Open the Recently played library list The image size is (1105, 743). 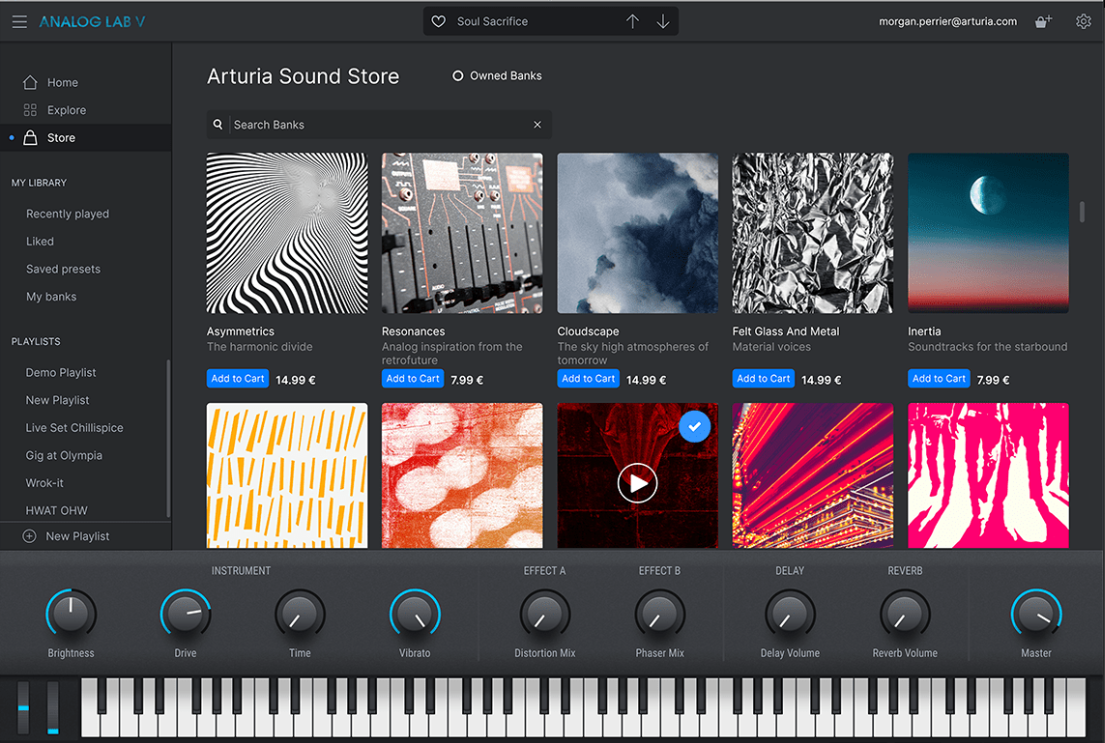point(67,214)
